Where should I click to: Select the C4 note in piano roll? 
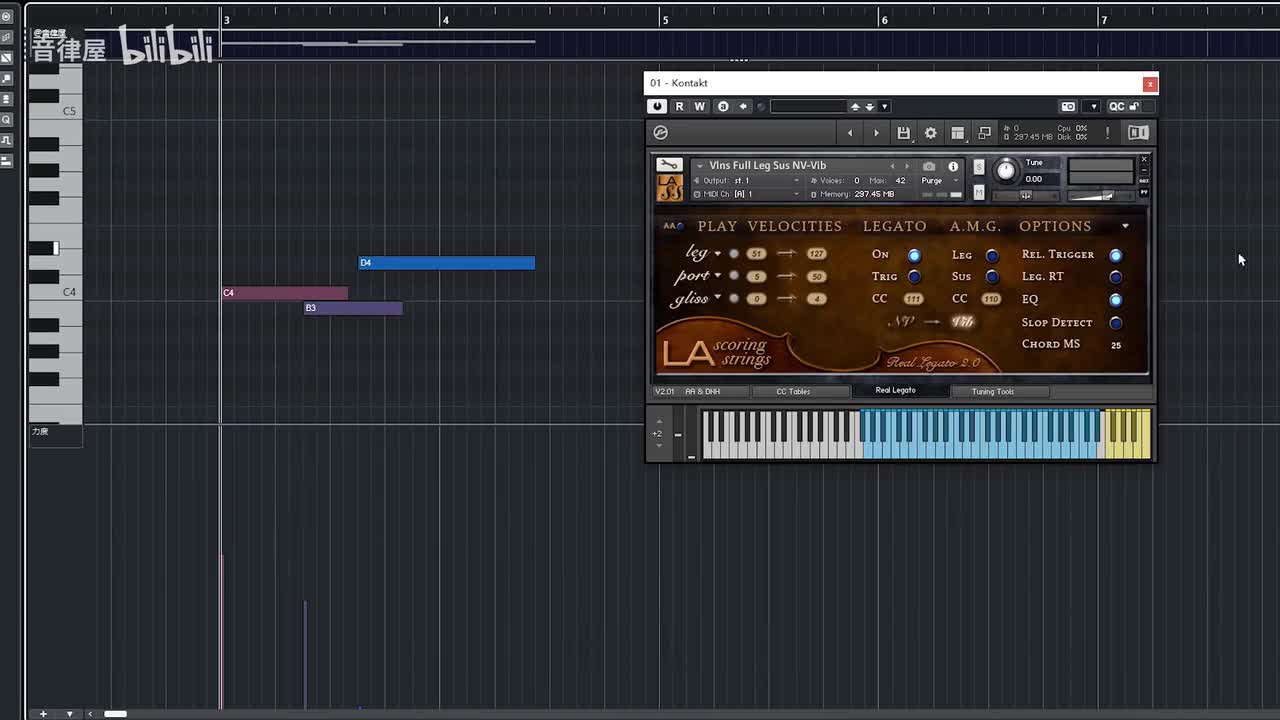(x=285, y=293)
